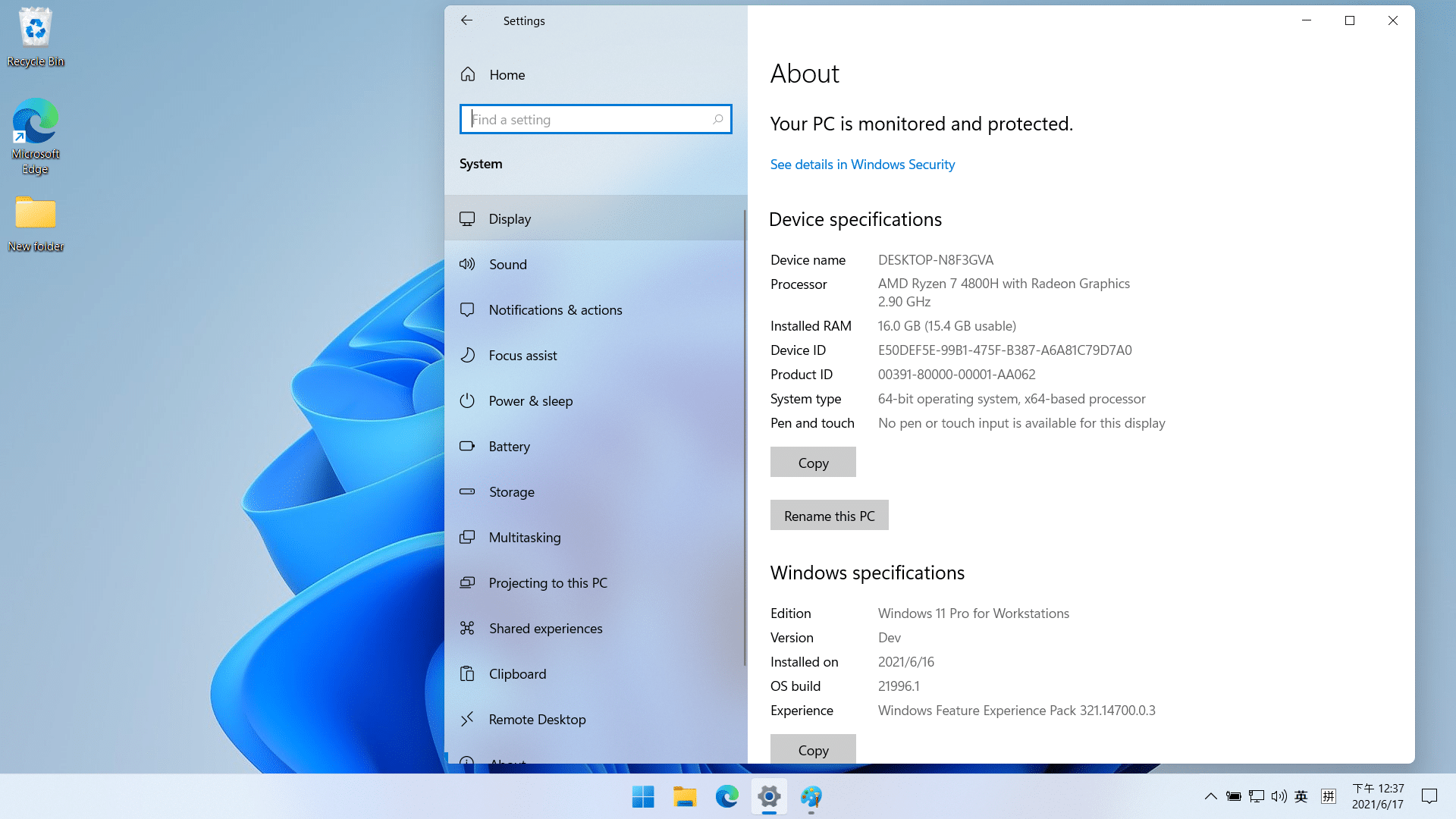This screenshot has height=819, width=1456.
Task: Go to Notifications & actions
Action: click(595, 309)
